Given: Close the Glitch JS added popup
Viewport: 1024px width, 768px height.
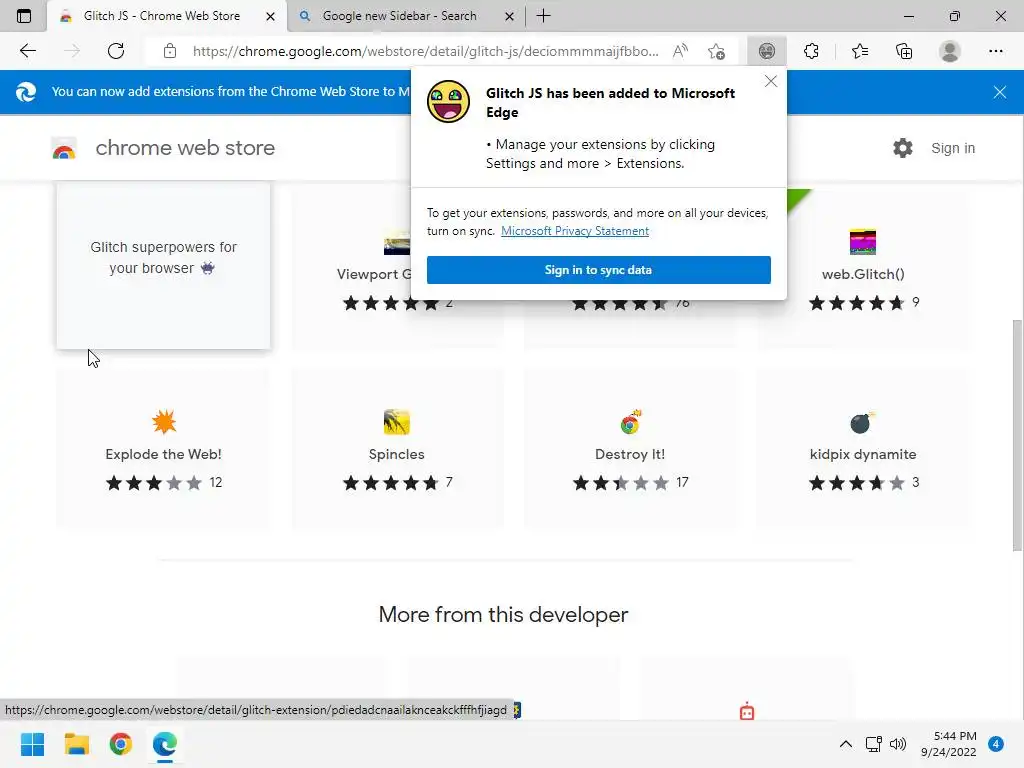Looking at the screenshot, I should pos(771,81).
